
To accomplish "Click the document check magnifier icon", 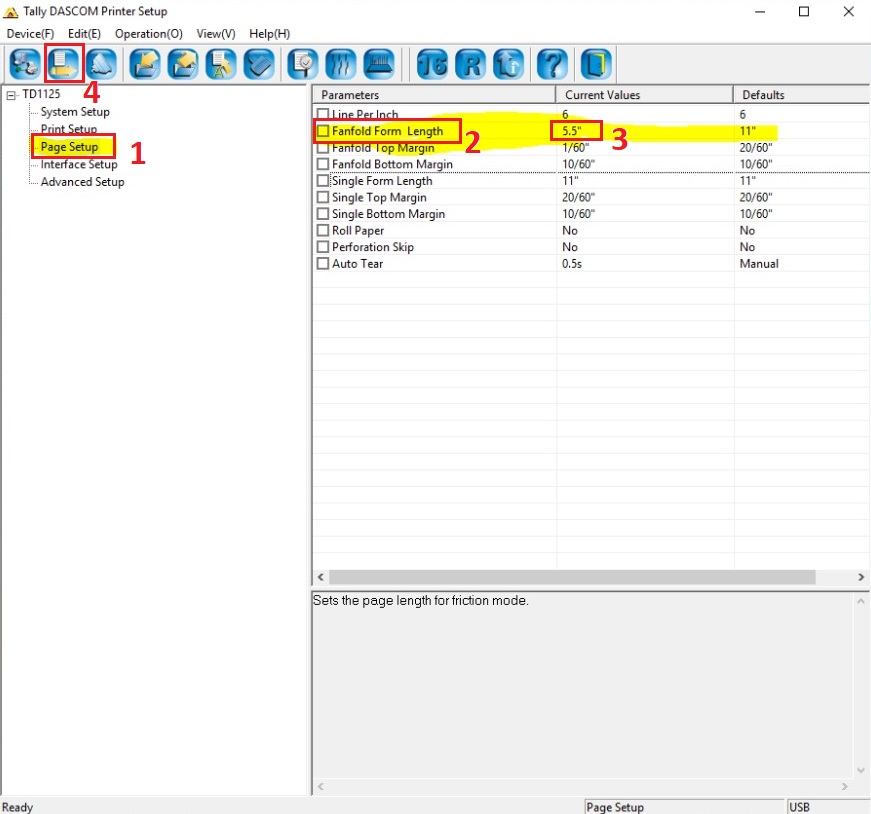I will (x=303, y=64).
